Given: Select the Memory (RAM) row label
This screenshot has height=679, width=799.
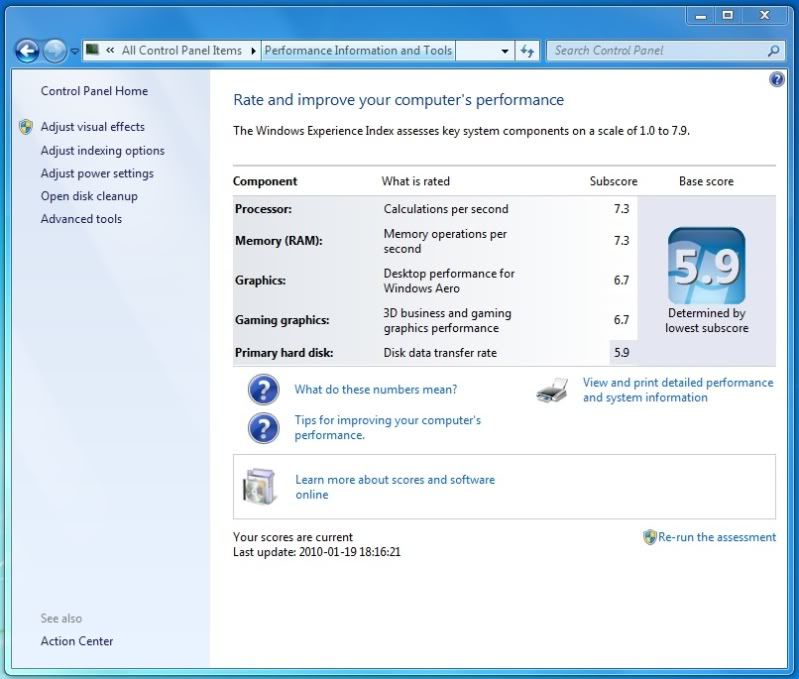Looking at the screenshot, I should [279, 241].
